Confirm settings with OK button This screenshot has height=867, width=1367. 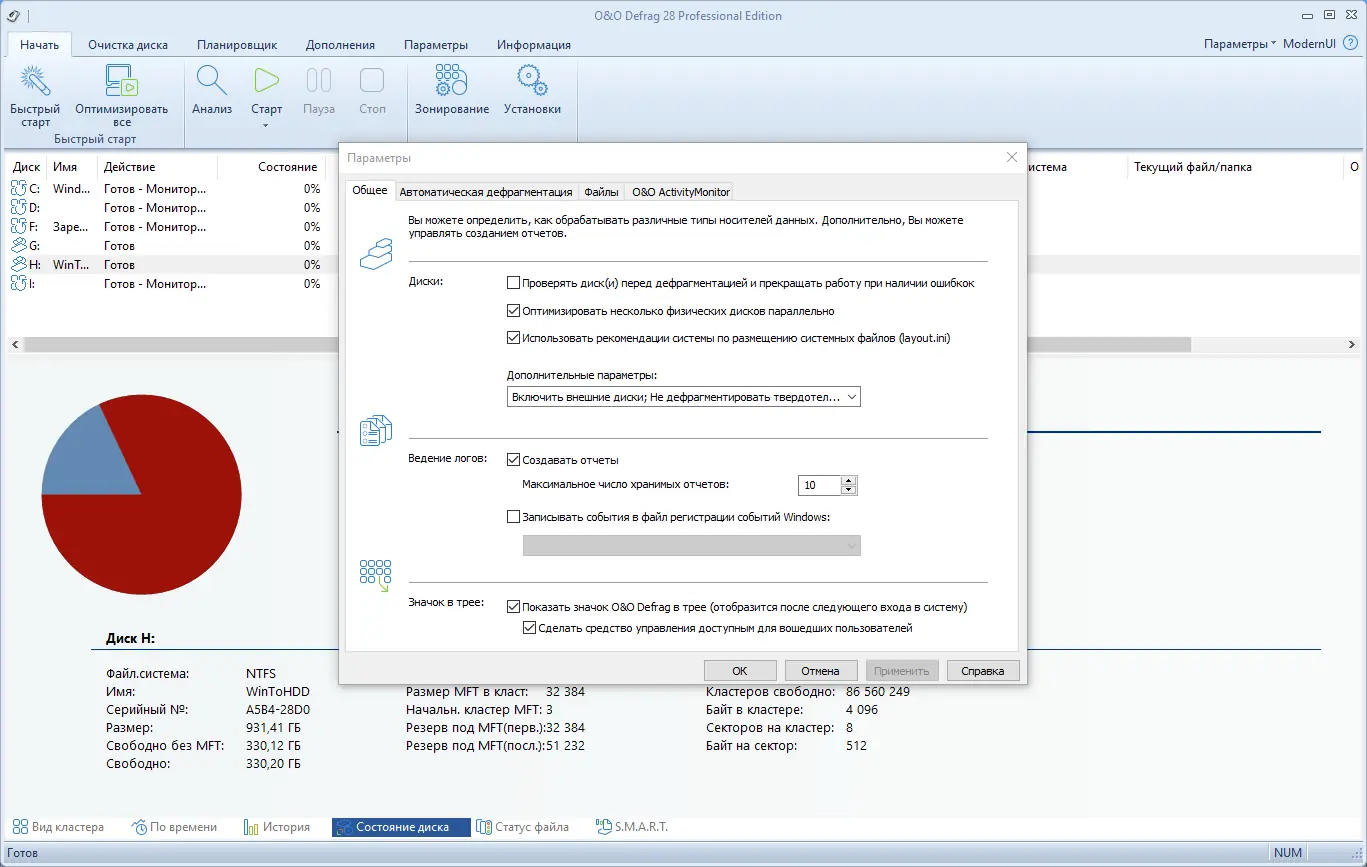pyautogui.click(x=739, y=669)
